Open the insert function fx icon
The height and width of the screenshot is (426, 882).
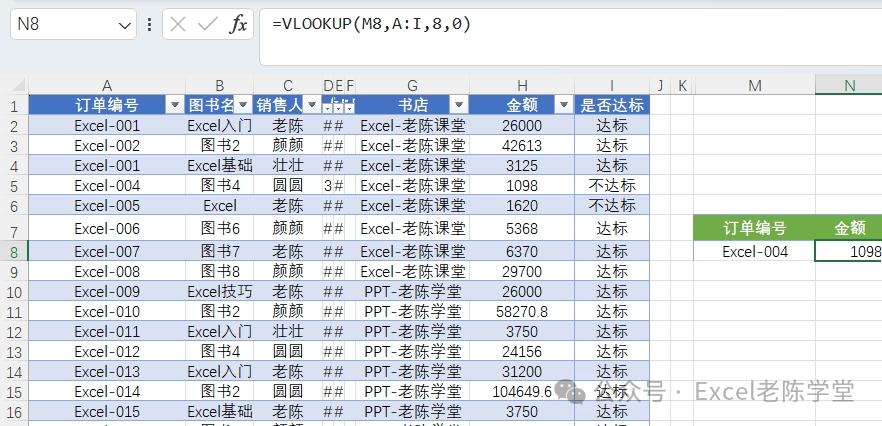pos(238,24)
